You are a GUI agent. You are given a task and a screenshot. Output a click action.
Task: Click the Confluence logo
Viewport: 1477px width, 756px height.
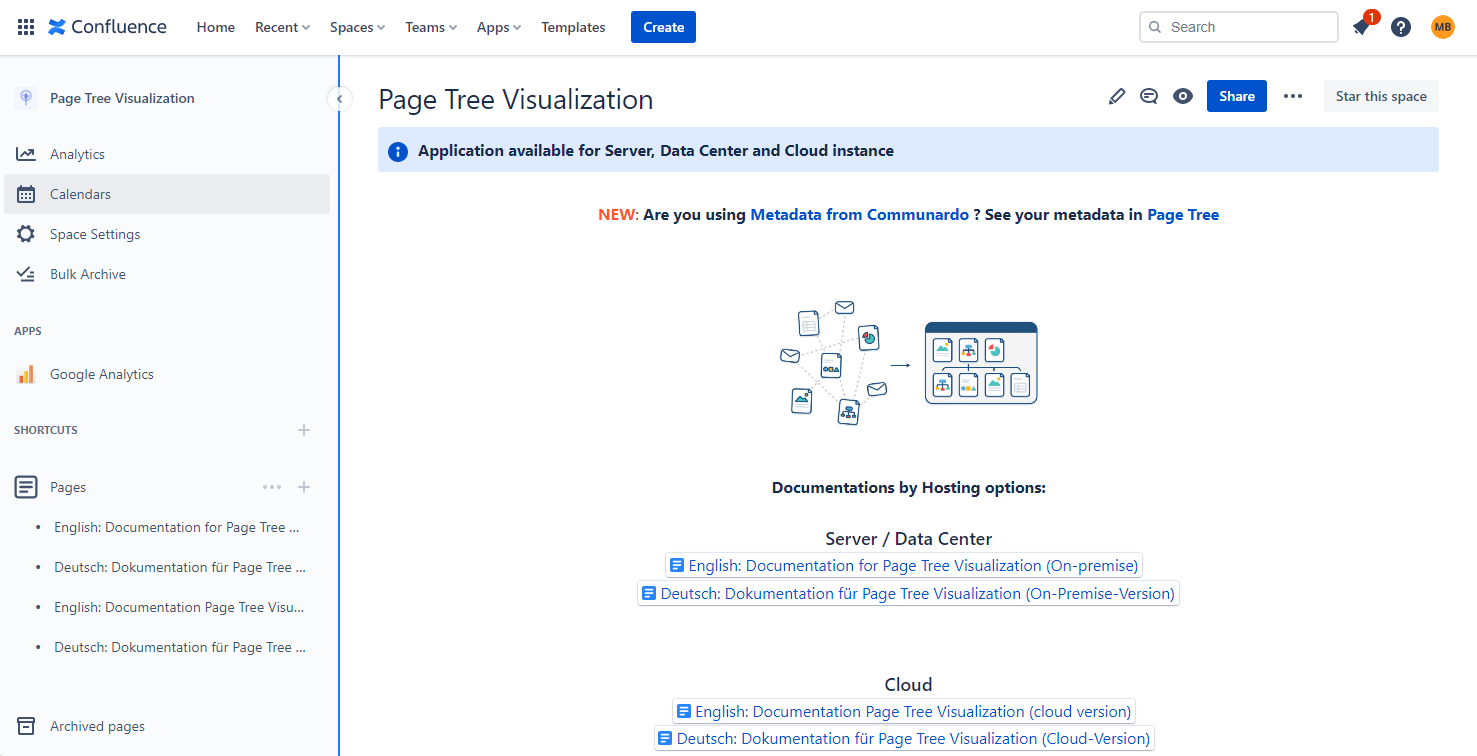tap(107, 27)
